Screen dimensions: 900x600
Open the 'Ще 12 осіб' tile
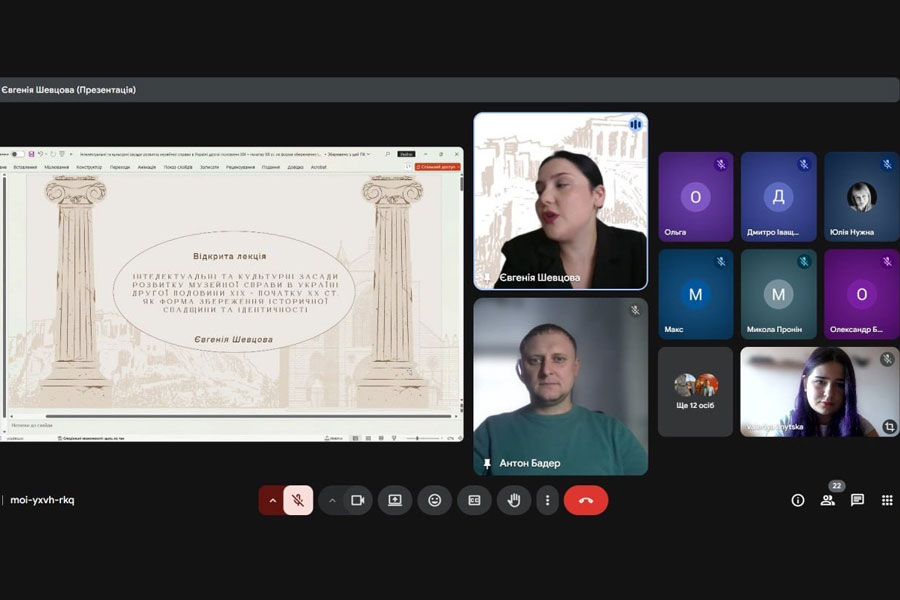(696, 392)
